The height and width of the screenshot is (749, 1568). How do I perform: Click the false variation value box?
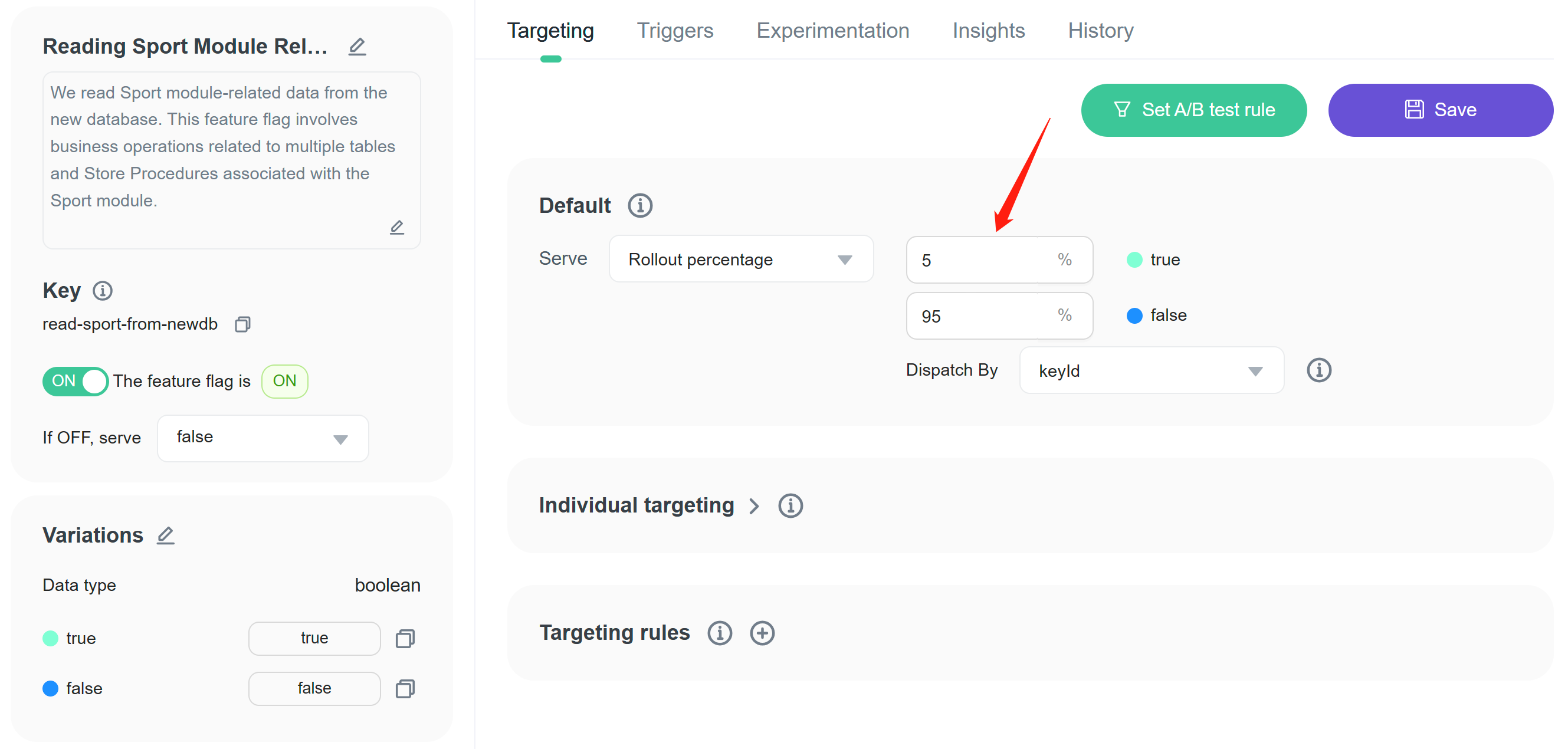pos(314,688)
